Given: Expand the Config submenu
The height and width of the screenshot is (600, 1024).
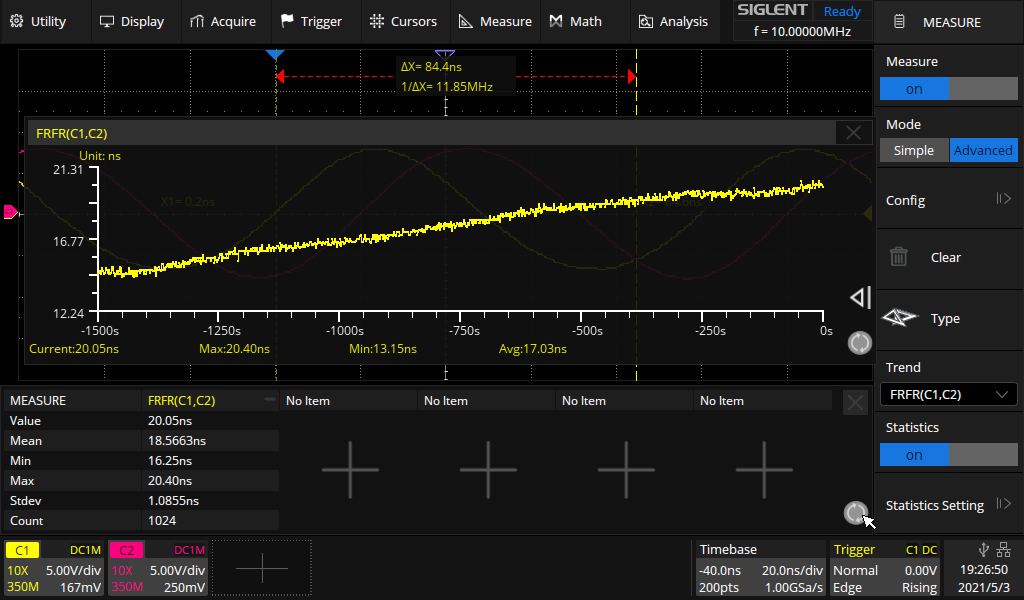Looking at the screenshot, I should click(948, 200).
